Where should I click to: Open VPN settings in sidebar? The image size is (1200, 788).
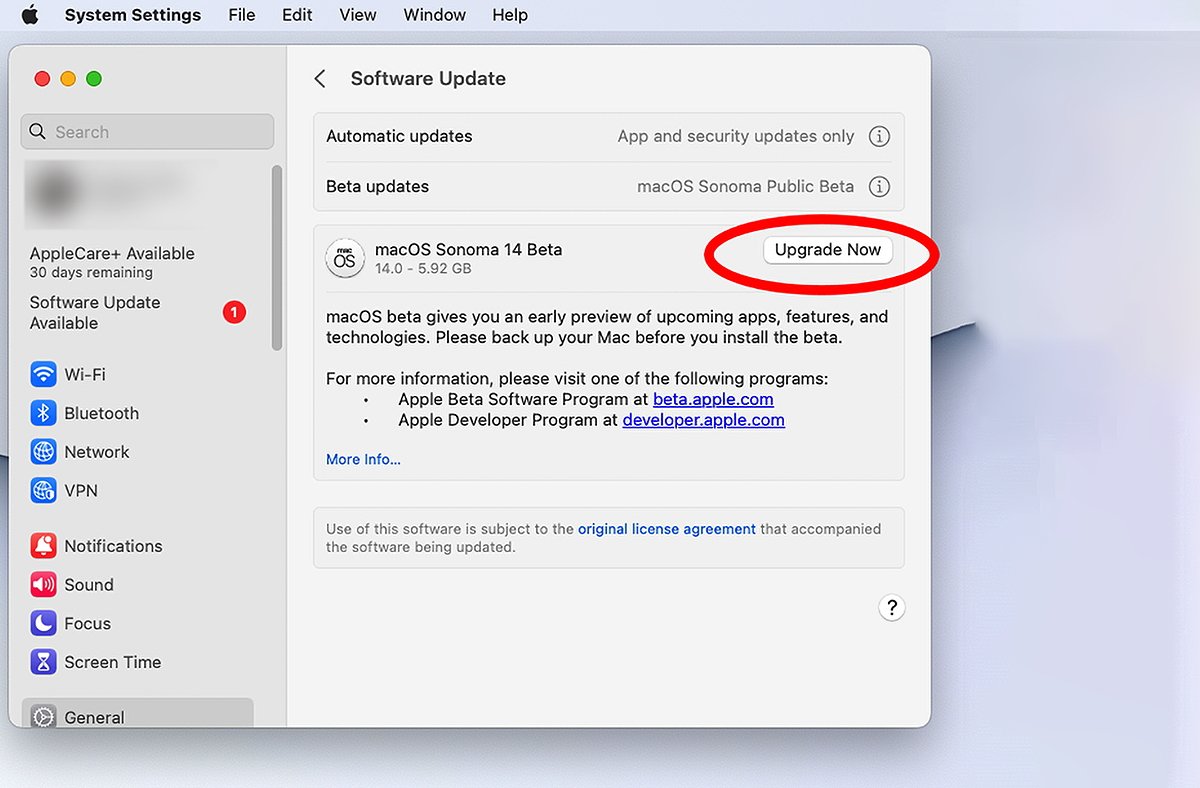point(43,491)
